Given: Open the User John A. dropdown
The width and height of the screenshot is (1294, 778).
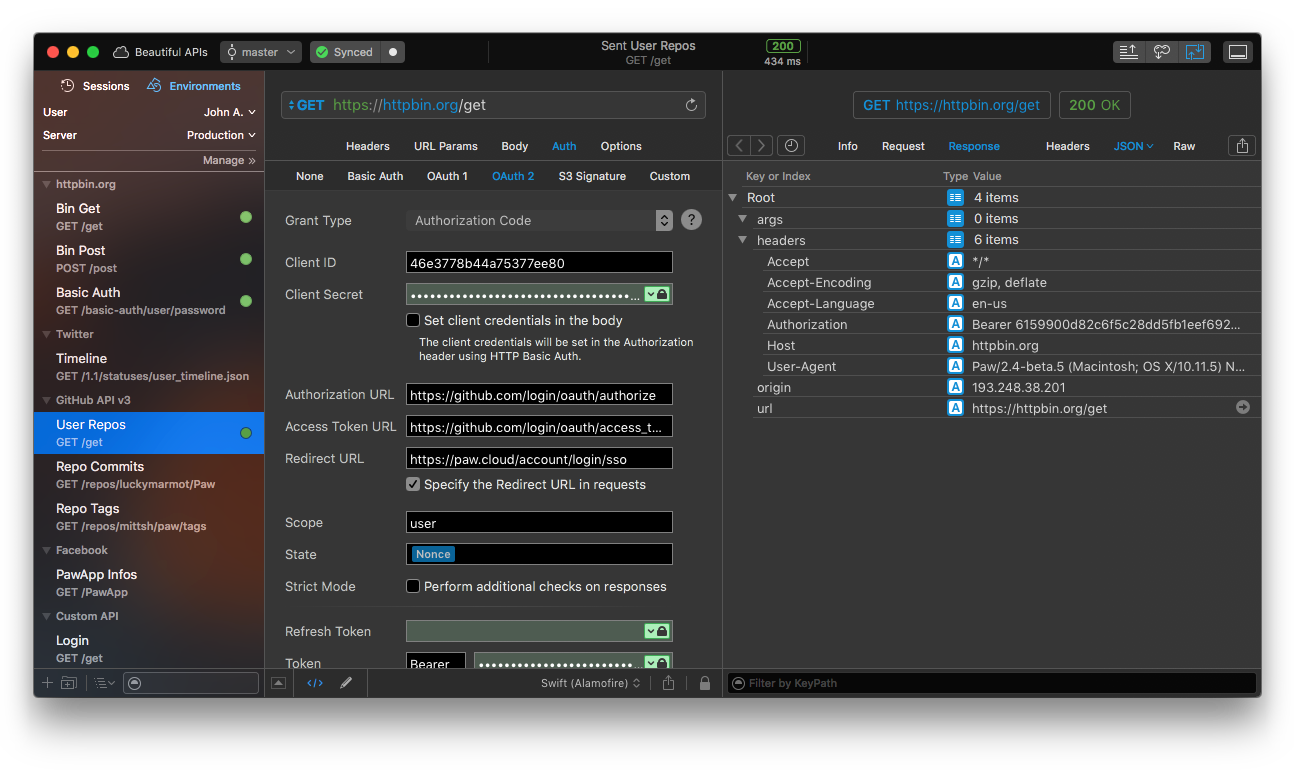Looking at the screenshot, I should coord(230,112).
